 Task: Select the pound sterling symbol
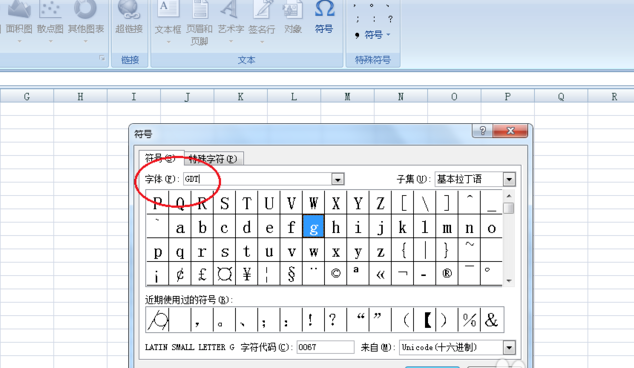click(202, 274)
